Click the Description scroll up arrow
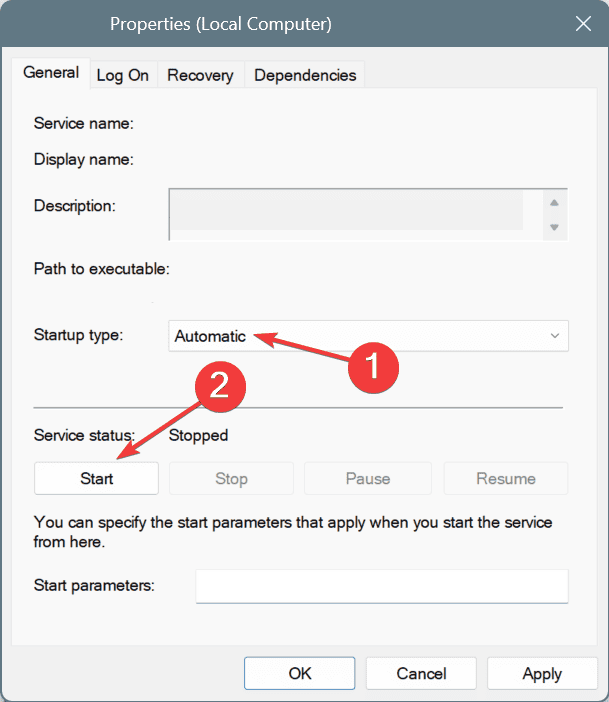This screenshot has height=702, width=609. click(x=554, y=203)
